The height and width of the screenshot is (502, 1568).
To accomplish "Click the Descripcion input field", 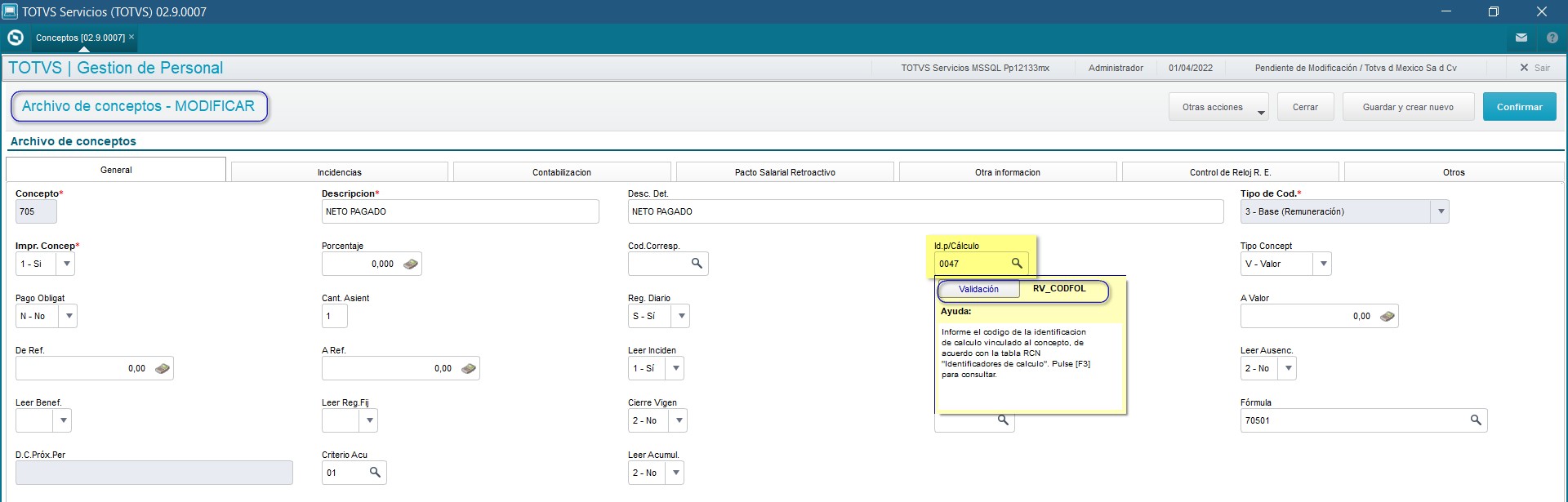I will (x=461, y=211).
